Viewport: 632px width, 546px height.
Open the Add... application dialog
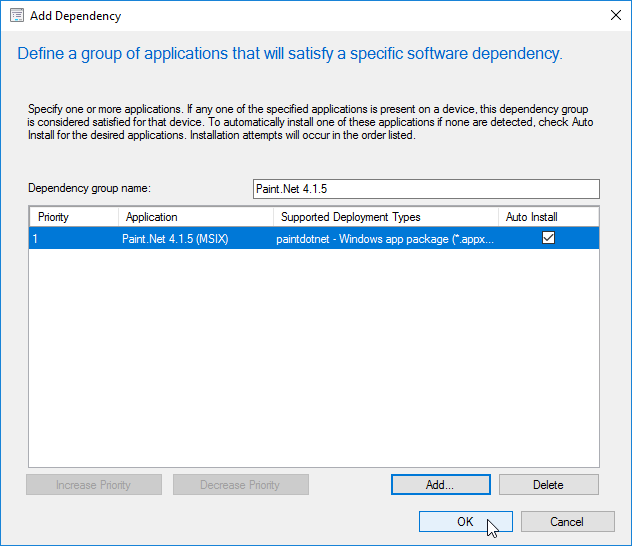click(x=440, y=485)
